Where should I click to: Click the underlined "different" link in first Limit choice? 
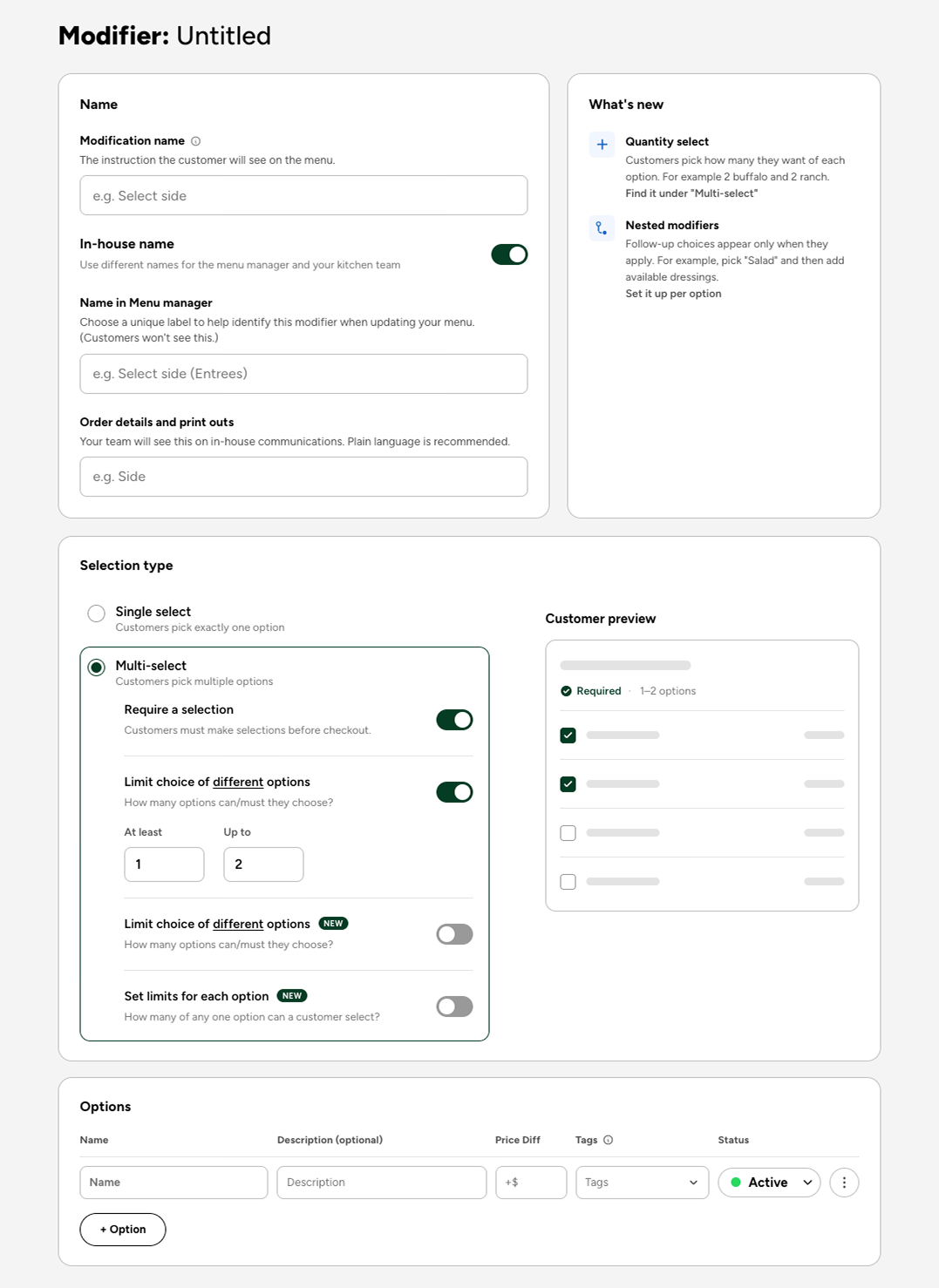click(238, 782)
